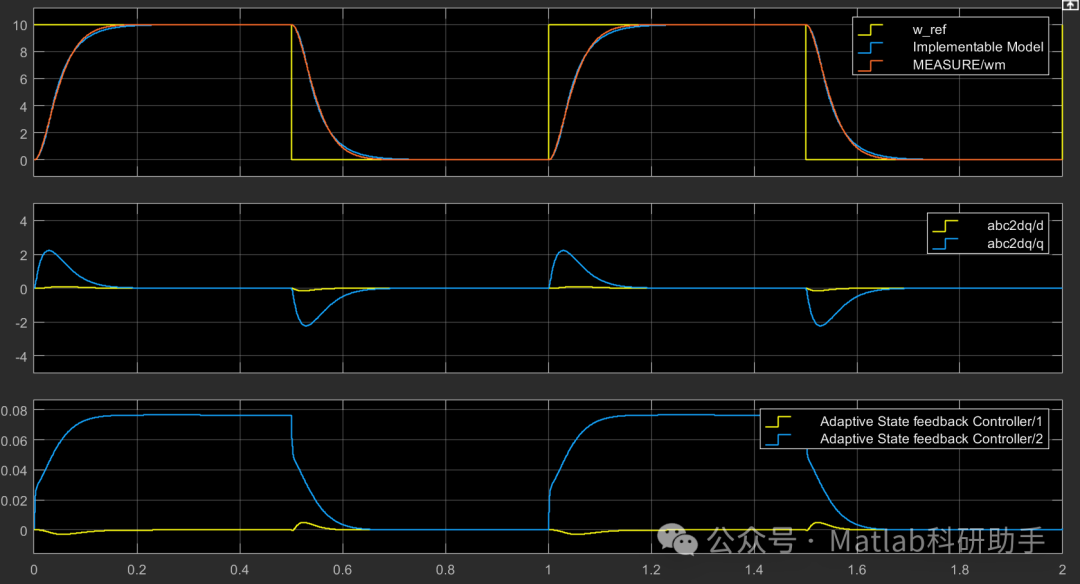The image size is (1080, 584).
Task: Click the -2 y-axis label in middle plot
Action: pyautogui.click(x=22, y=323)
